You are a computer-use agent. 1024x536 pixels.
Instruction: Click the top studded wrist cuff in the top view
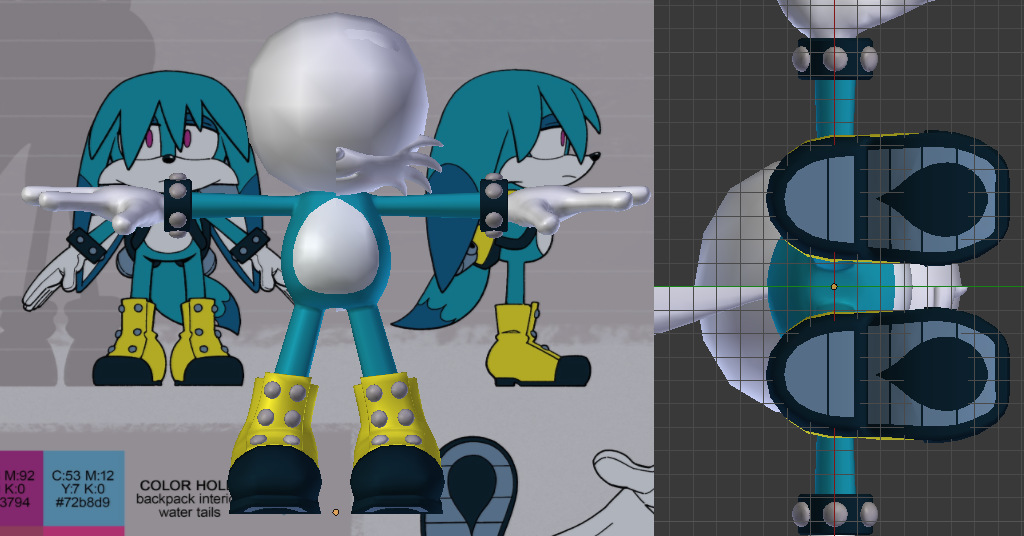[x=835, y=59]
